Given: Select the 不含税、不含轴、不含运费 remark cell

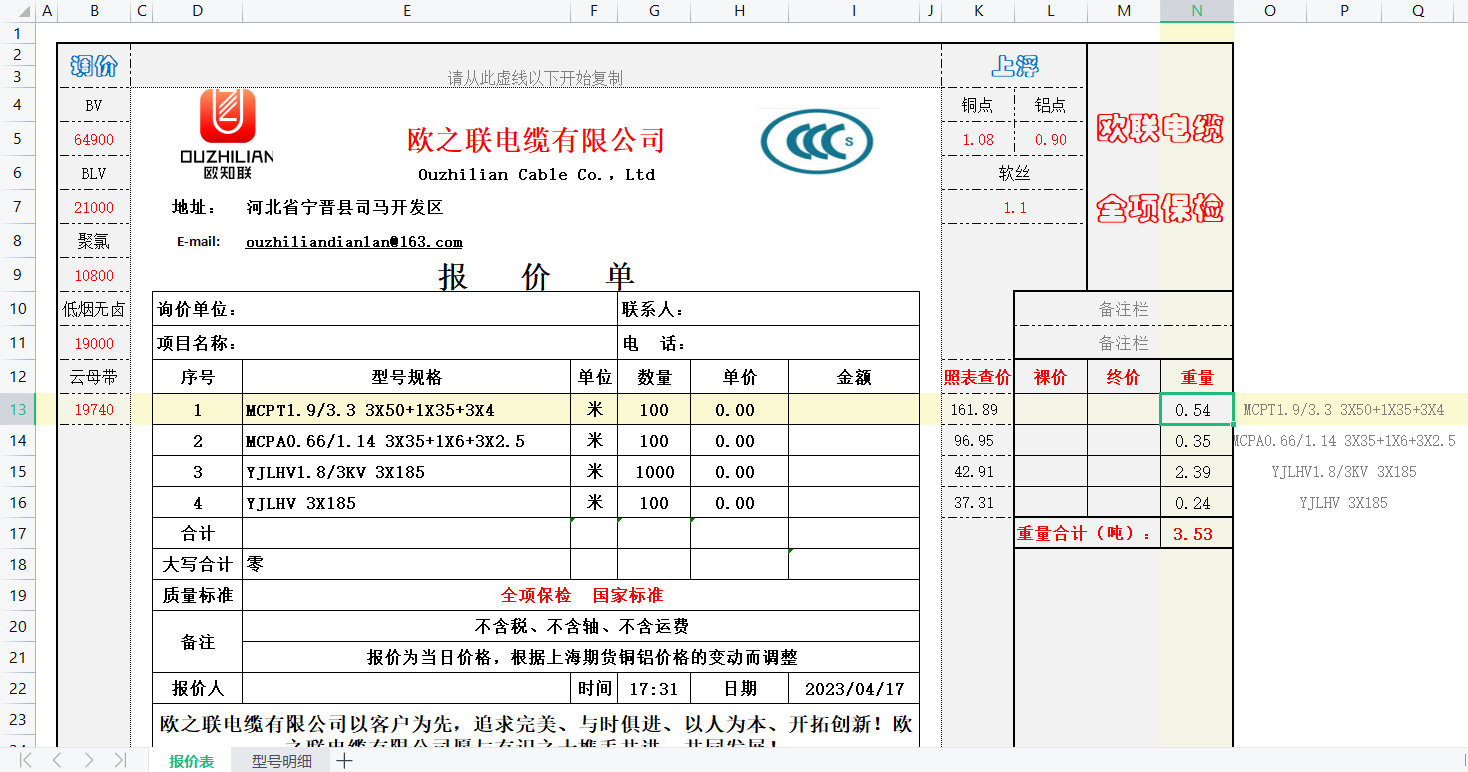Looking at the screenshot, I should [x=581, y=626].
